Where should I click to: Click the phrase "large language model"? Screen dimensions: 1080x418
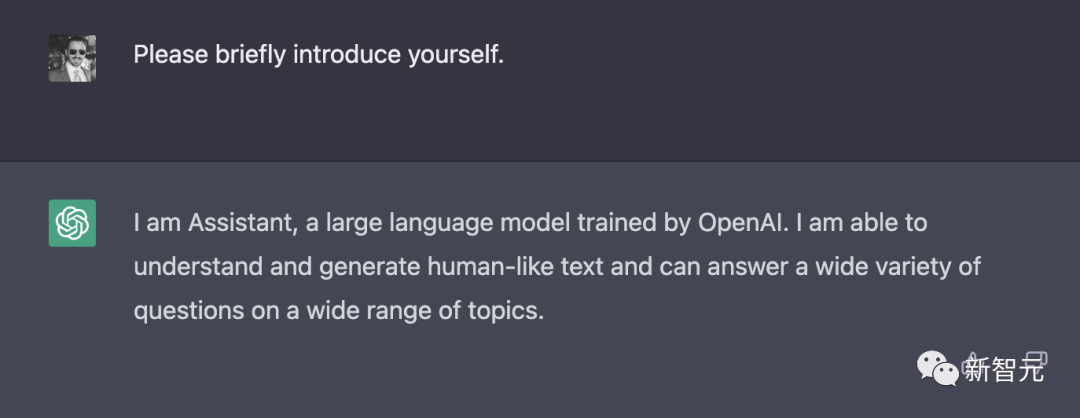point(443,222)
